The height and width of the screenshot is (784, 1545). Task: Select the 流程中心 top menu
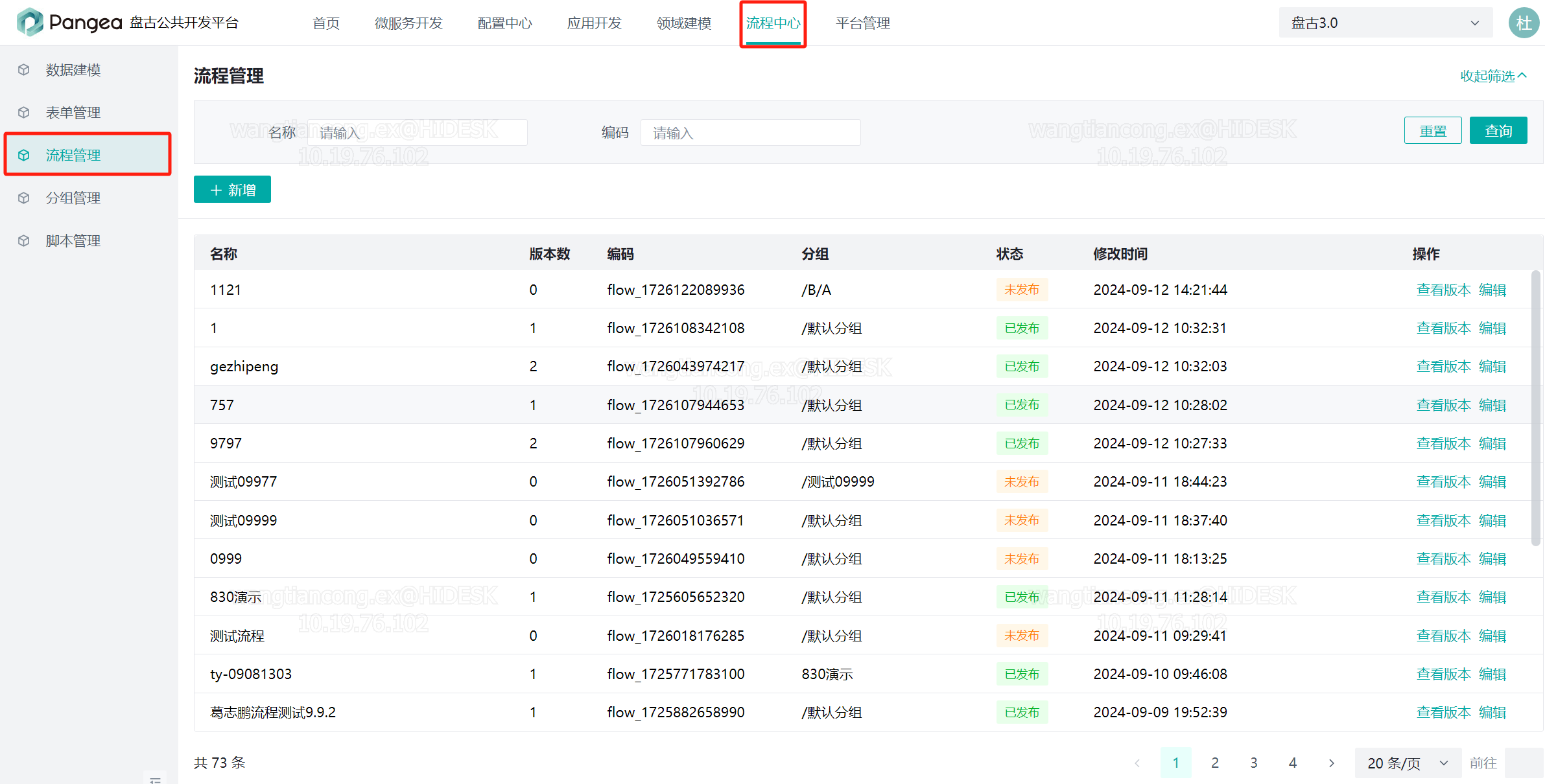pyautogui.click(x=773, y=23)
